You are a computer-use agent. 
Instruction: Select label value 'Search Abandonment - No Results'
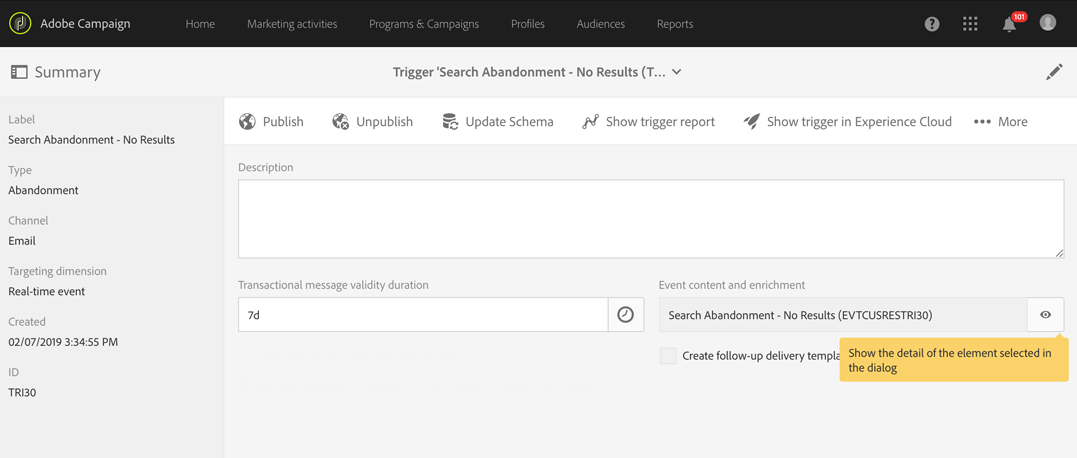pyautogui.click(x=91, y=139)
